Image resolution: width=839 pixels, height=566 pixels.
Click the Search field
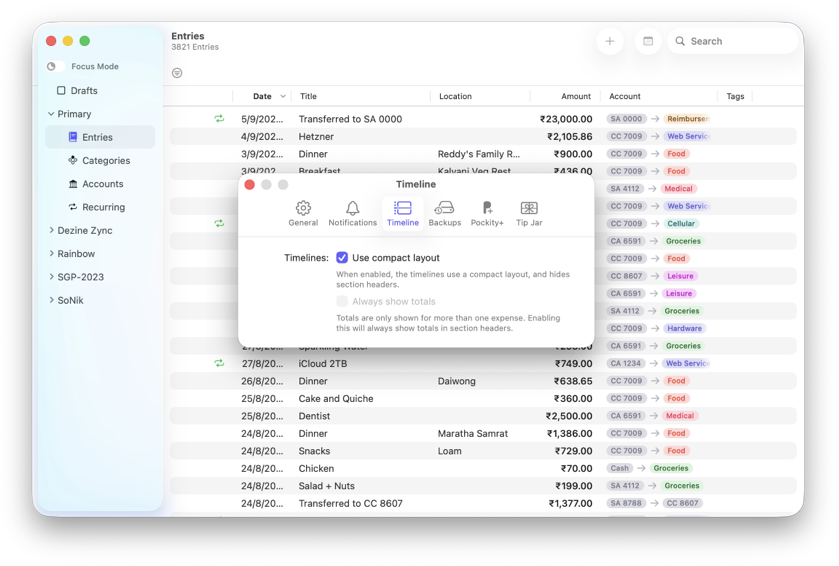pyautogui.click(x=732, y=41)
